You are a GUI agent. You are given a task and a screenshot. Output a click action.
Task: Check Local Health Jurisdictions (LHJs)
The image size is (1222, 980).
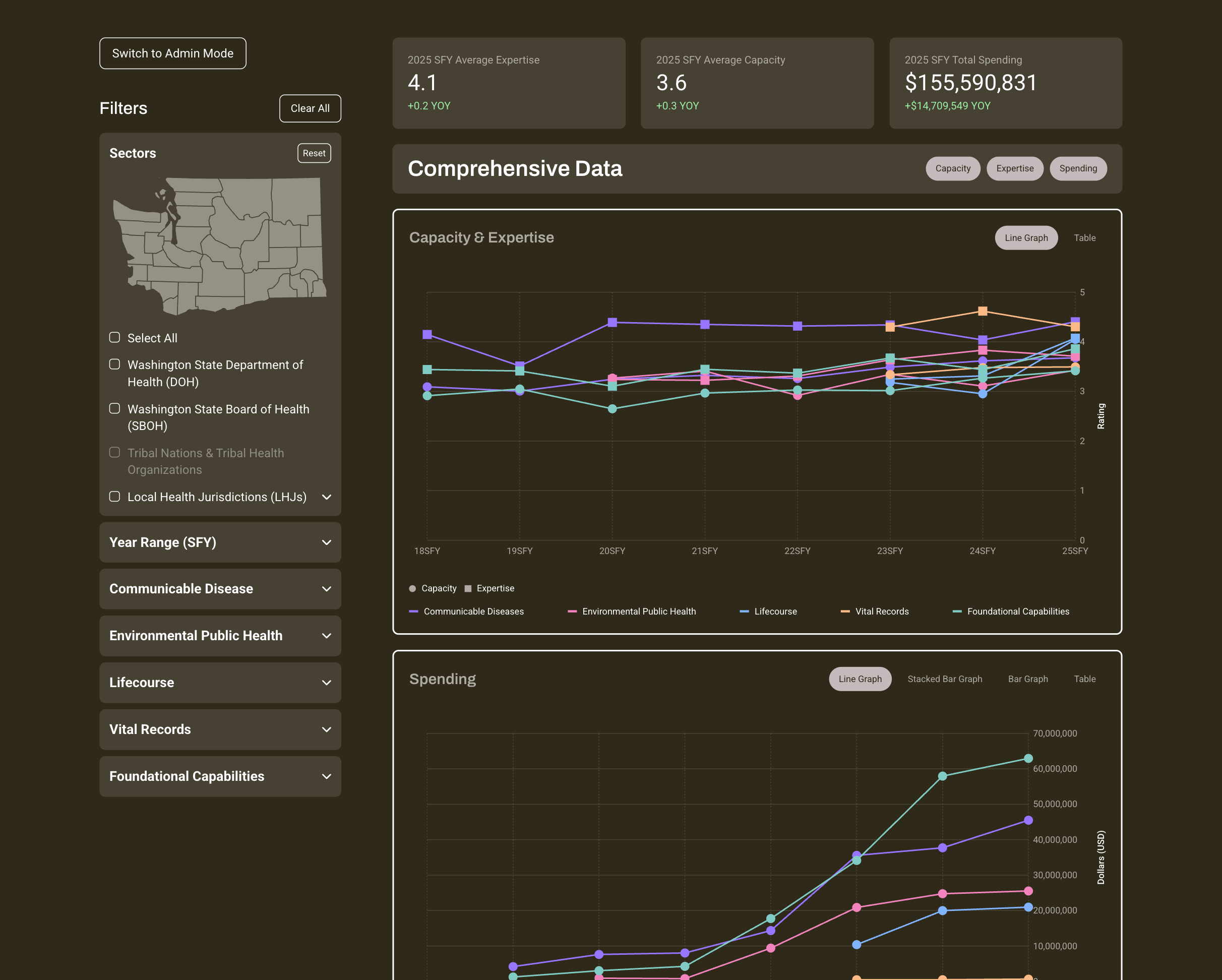[114, 496]
